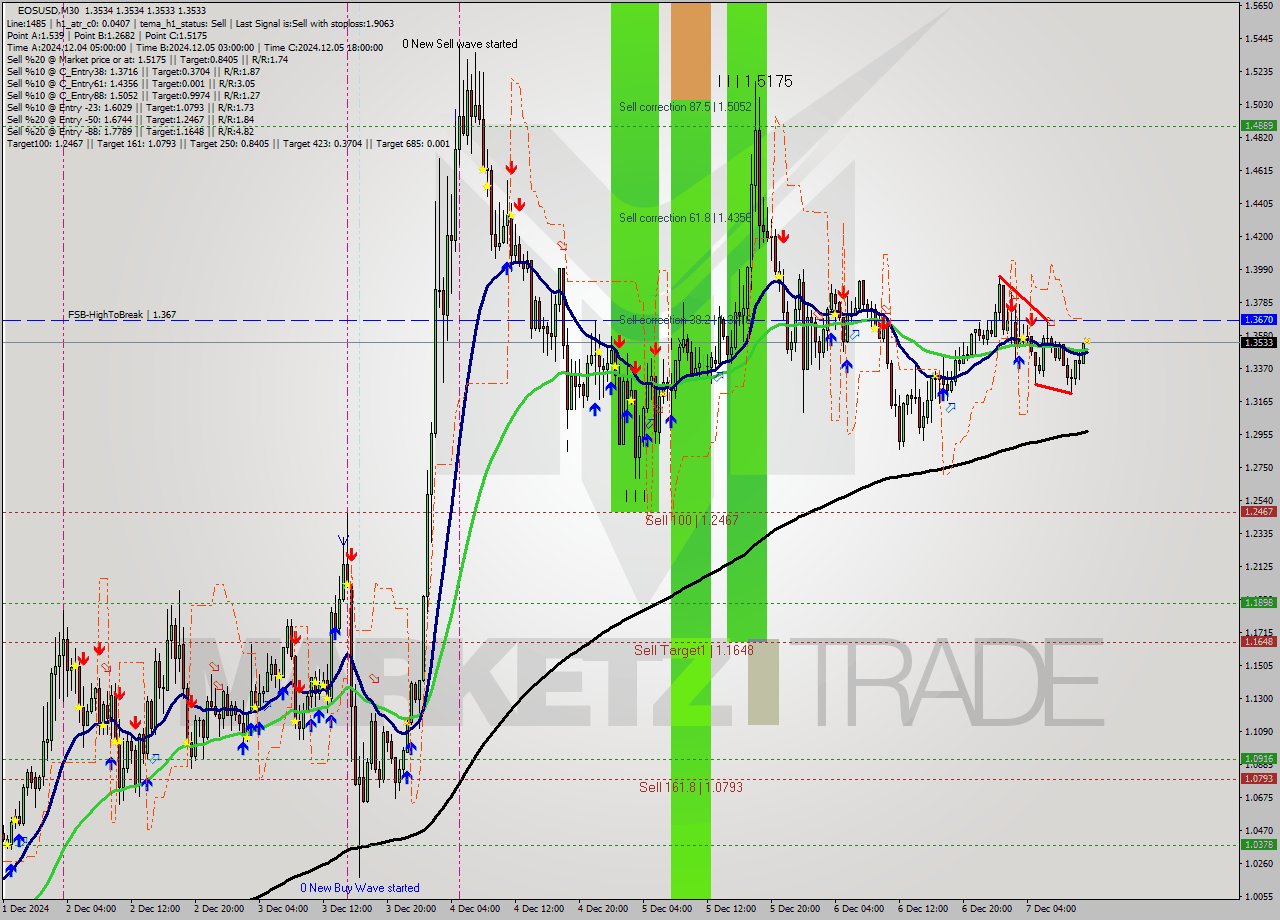Image resolution: width=1280 pixels, height=920 pixels.
Task: Click the '4 Dec 04:00' time axis label
Action: (x=475, y=909)
